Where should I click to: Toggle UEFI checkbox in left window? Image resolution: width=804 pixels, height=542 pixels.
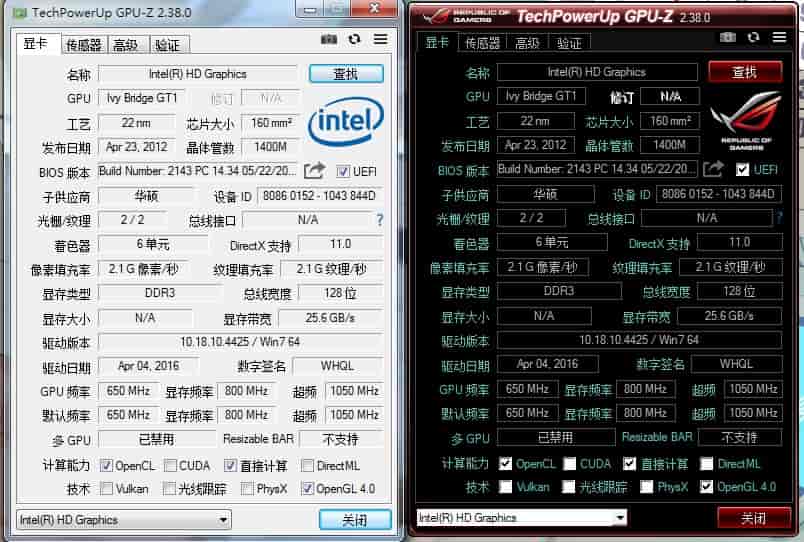pos(343,171)
